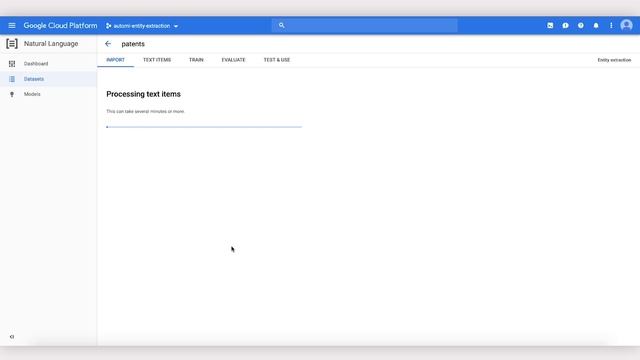Focus the top search bar
The height and width of the screenshot is (360, 640).
coord(364,25)
